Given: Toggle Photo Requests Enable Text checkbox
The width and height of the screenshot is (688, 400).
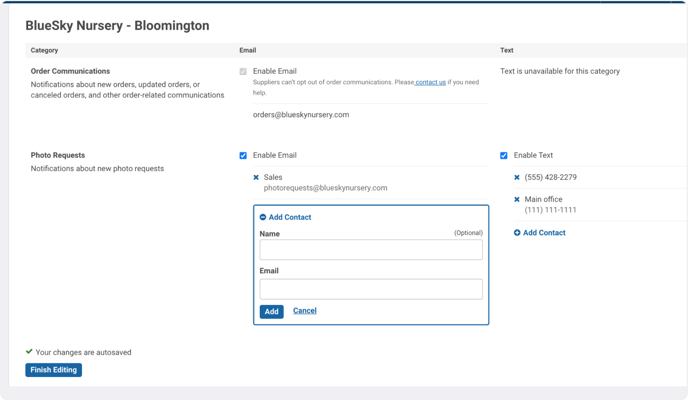Looking at the screenshot, I should click(504, 156).
